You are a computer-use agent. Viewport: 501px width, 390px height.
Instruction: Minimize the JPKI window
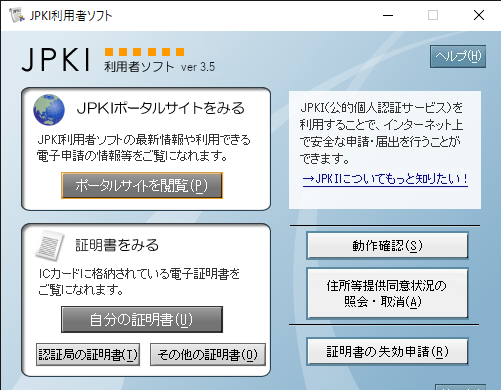coord(388,15)
